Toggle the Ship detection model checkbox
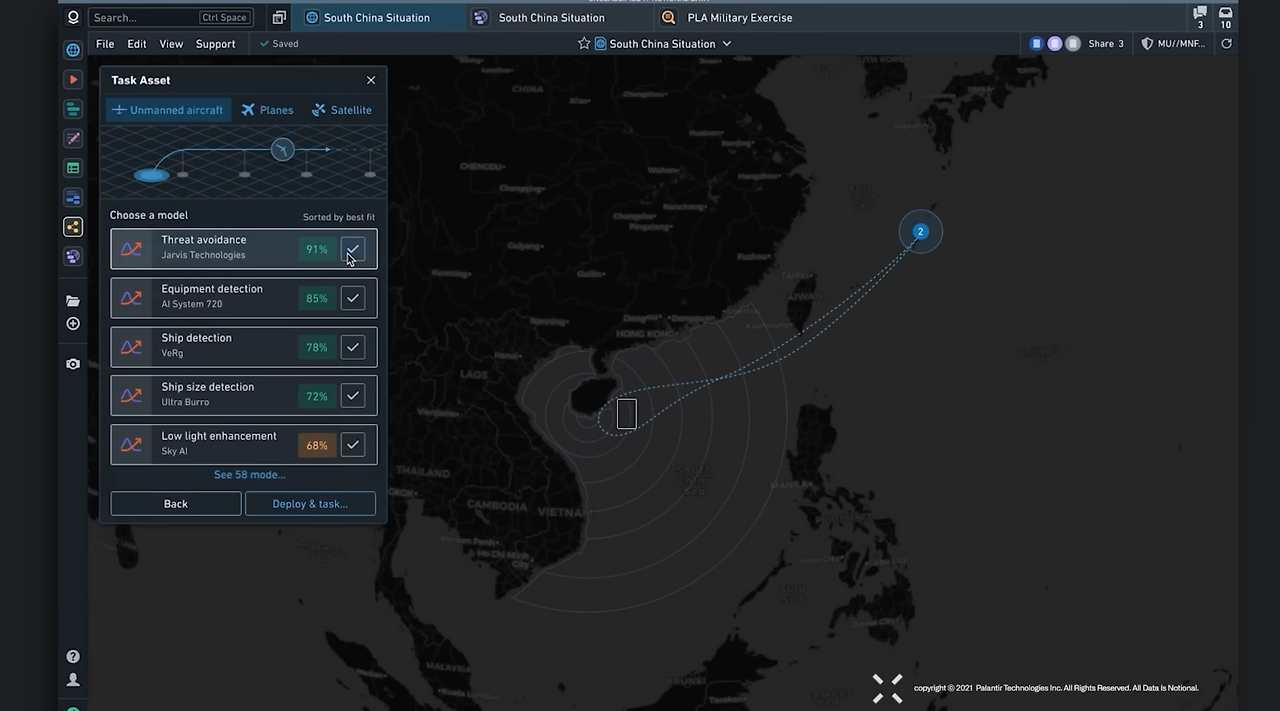 point(353,347)
